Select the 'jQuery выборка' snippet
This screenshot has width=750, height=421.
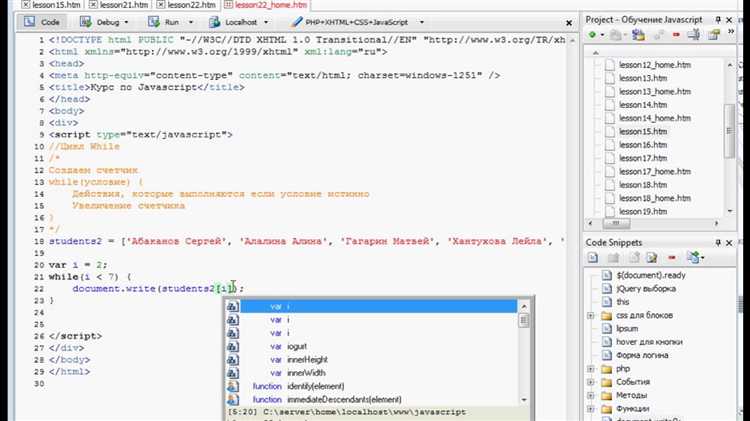(x=646, y=288)
